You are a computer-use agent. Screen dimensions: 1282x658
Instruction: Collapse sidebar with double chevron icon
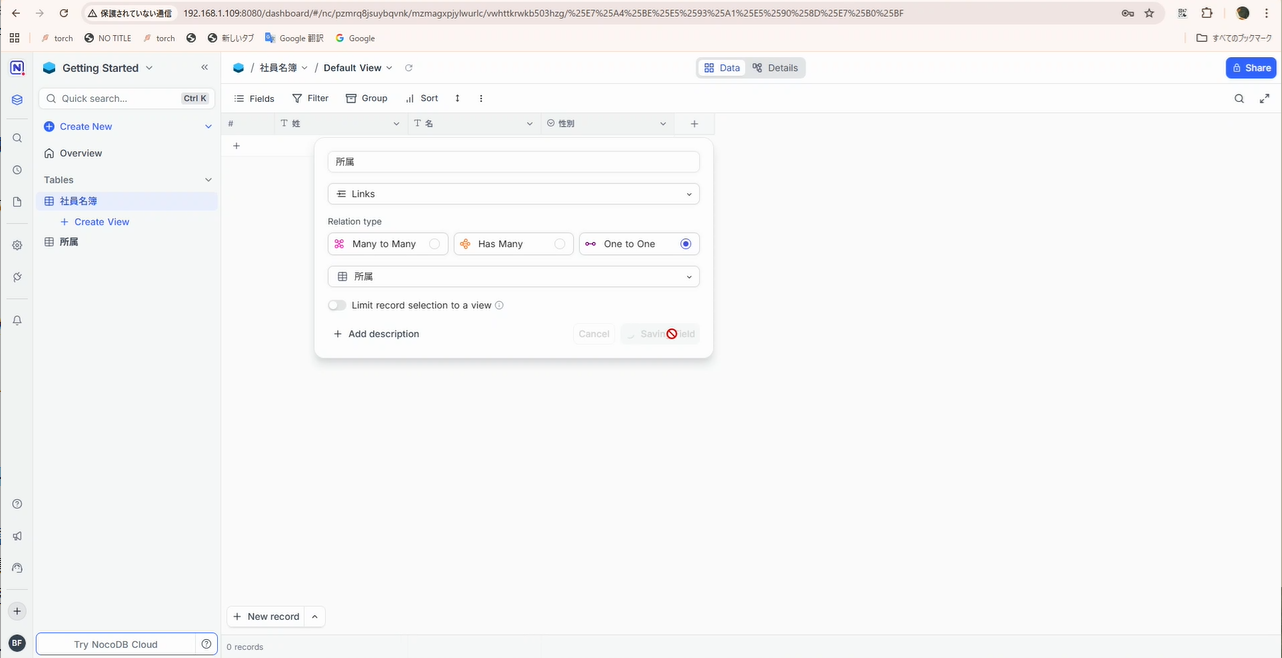coord(205,68)
